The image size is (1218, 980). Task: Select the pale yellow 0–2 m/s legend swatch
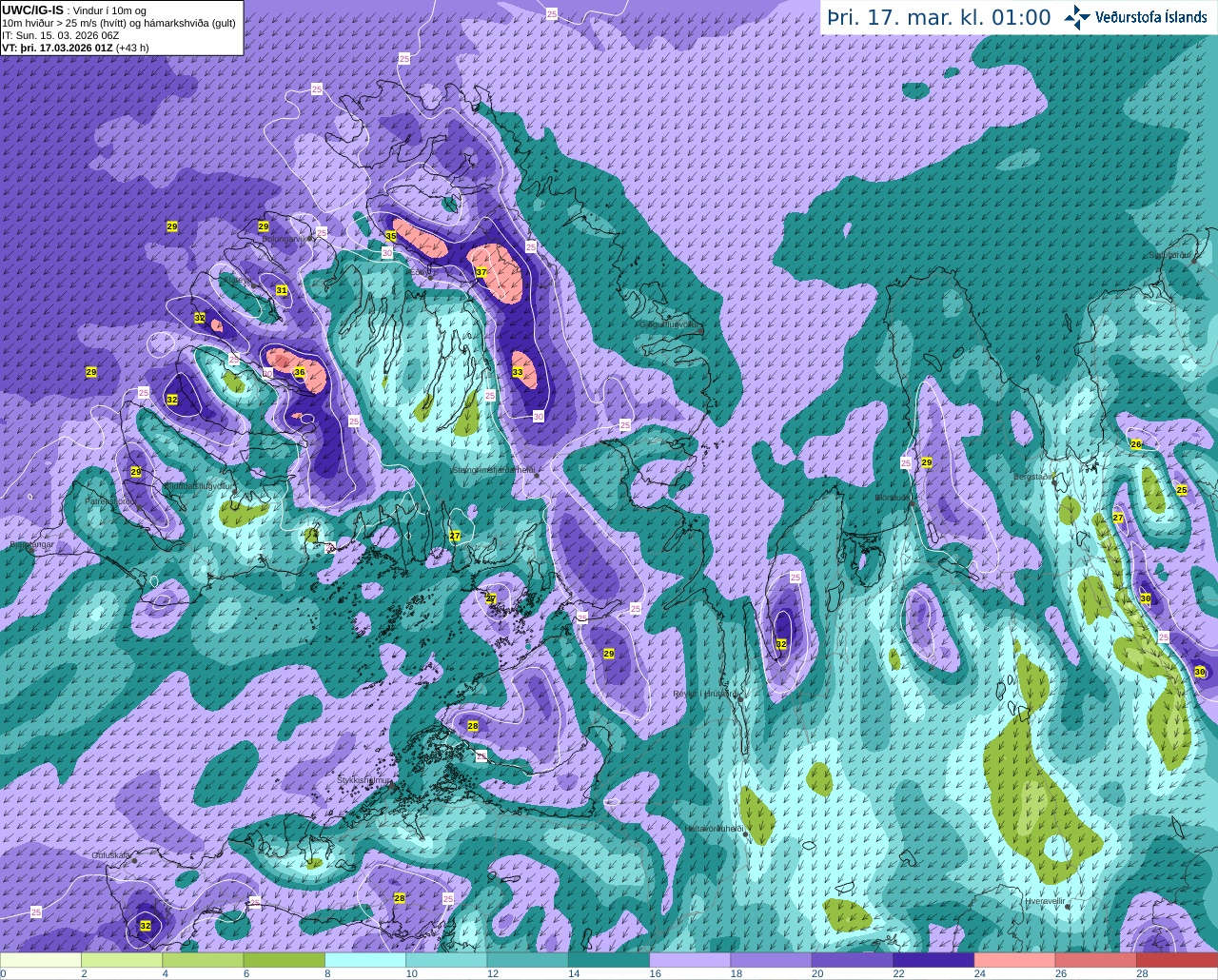click(x=41, y=960)
